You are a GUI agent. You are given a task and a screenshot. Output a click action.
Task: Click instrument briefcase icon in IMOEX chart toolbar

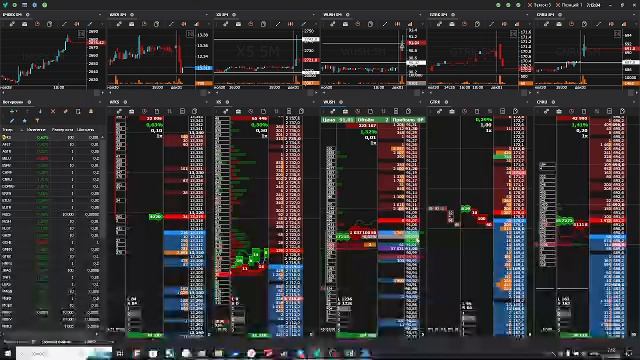[x=24, y=24]
